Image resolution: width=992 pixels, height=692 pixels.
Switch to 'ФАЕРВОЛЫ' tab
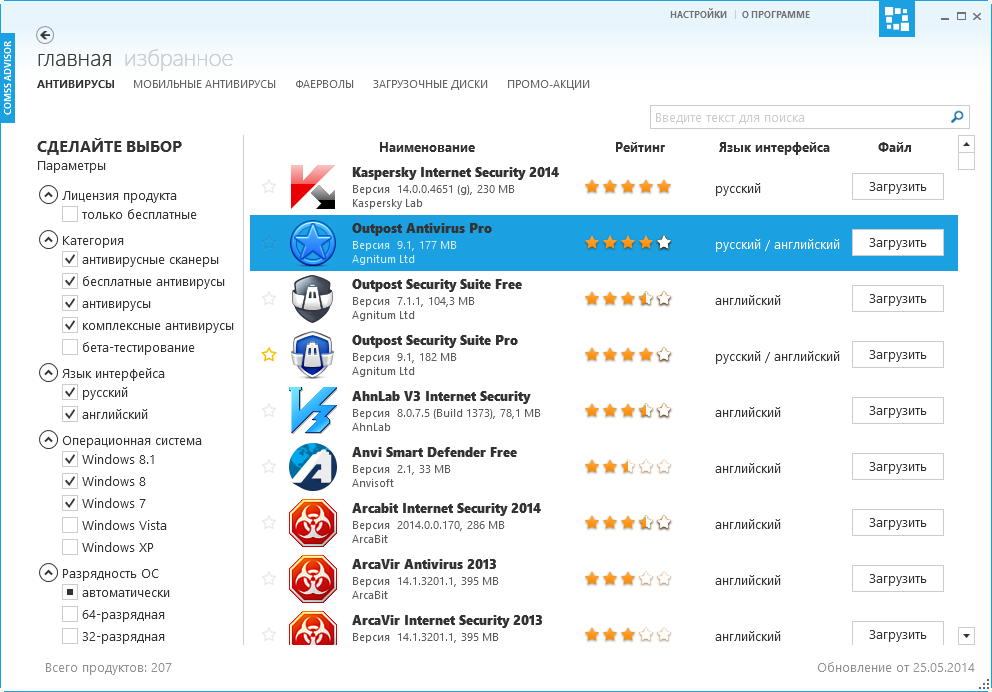(x=325, y=84)
